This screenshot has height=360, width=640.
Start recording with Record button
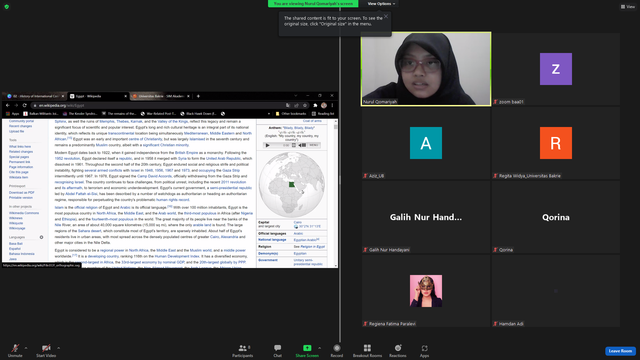(337, 350)
